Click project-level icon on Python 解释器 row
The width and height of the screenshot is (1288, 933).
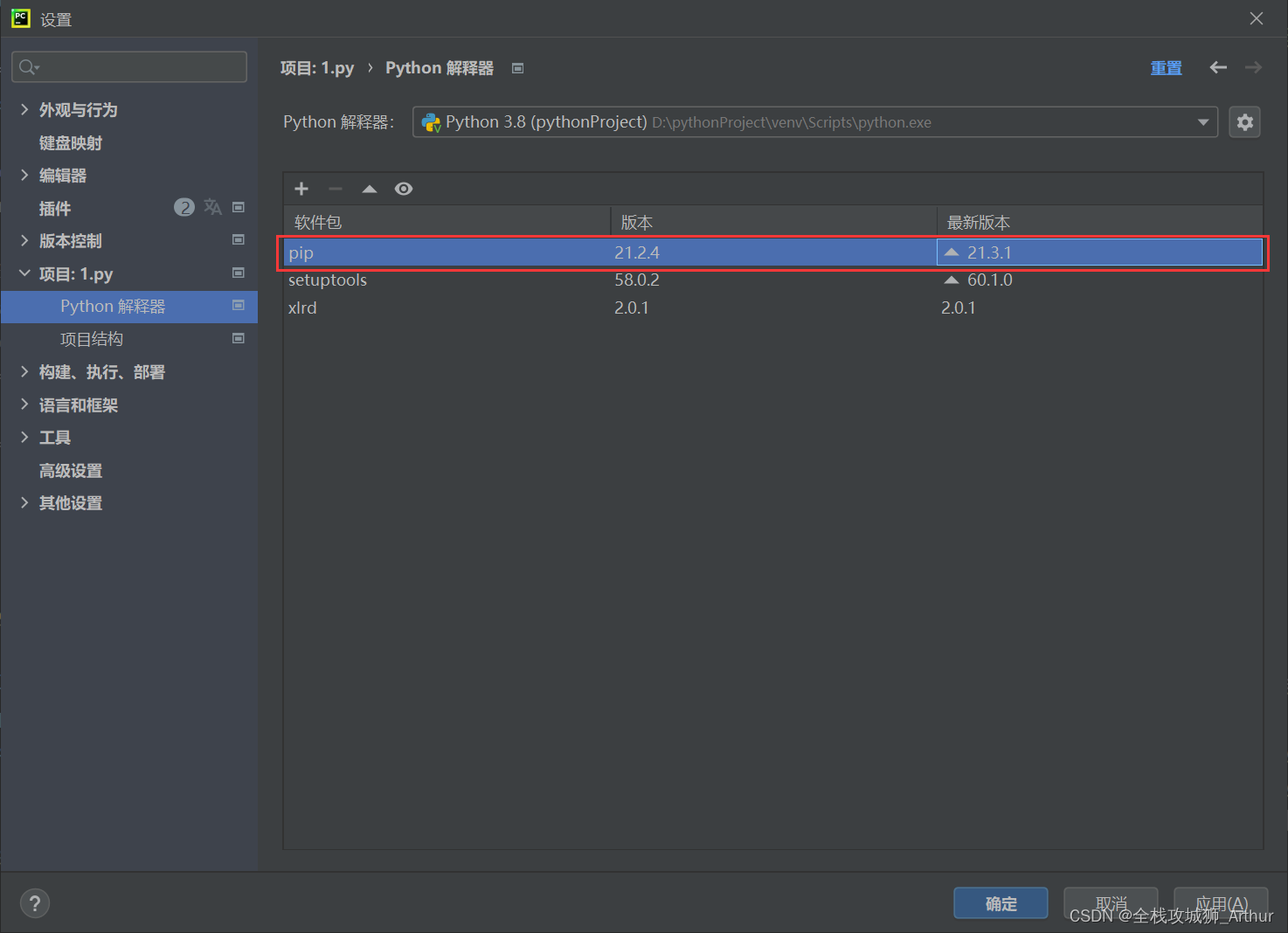[239, 305]
